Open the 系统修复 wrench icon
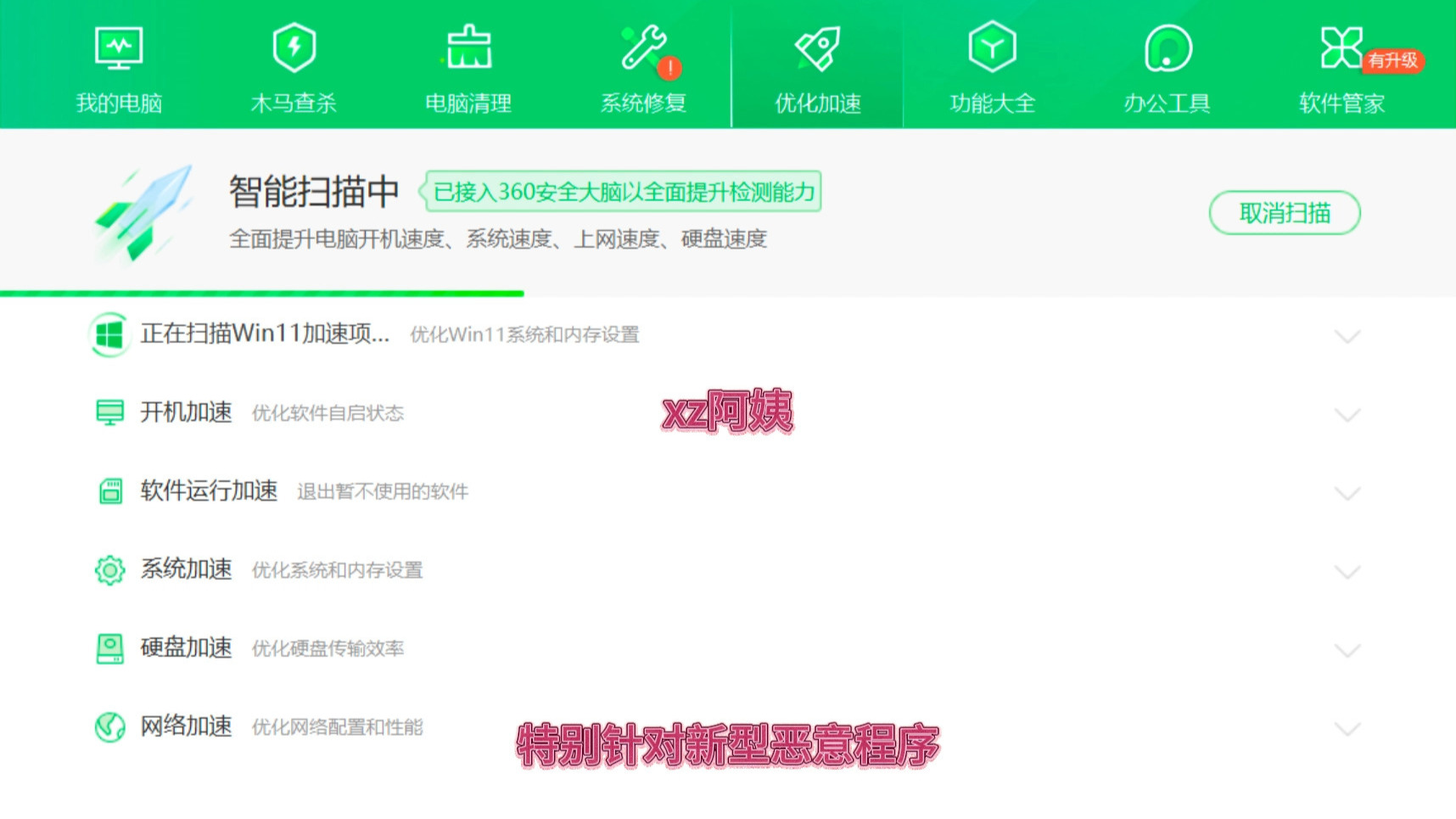The width and height of the screenshot is (1456, 819). click(x=643, y=48)
